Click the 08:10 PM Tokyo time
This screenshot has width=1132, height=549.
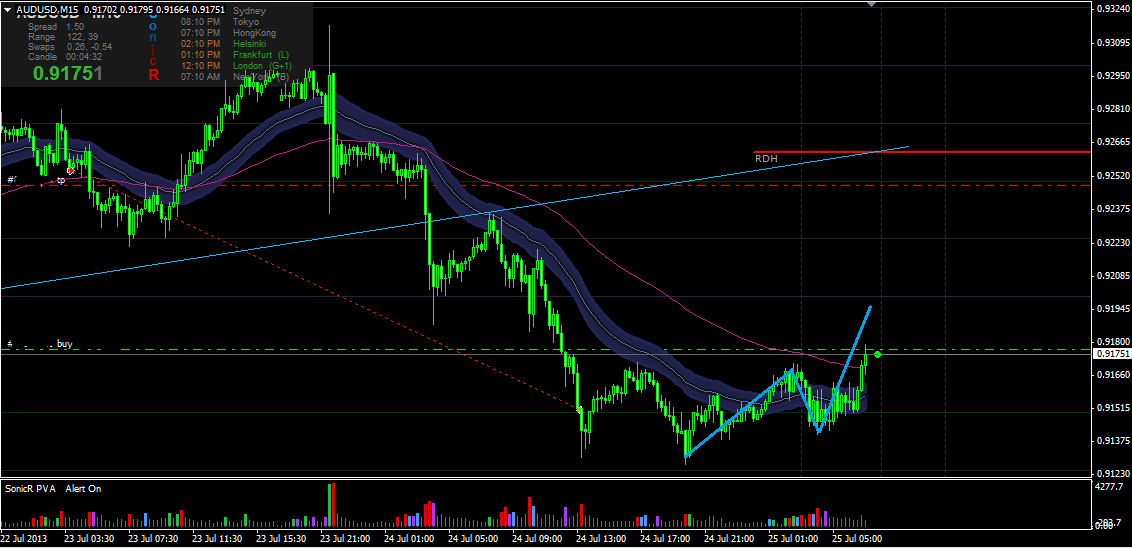point(200,22)
